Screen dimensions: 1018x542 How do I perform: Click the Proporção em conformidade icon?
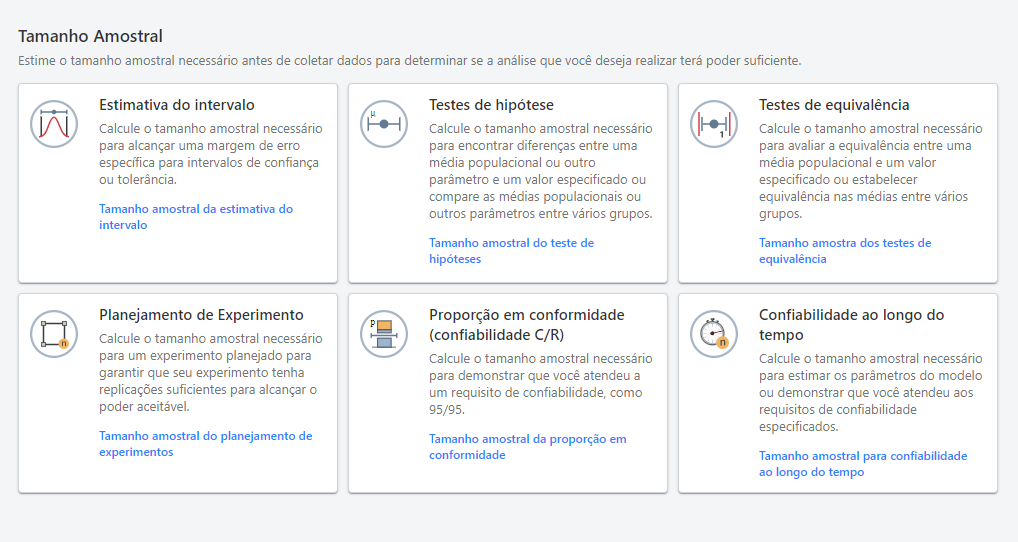tap(384, 334)
